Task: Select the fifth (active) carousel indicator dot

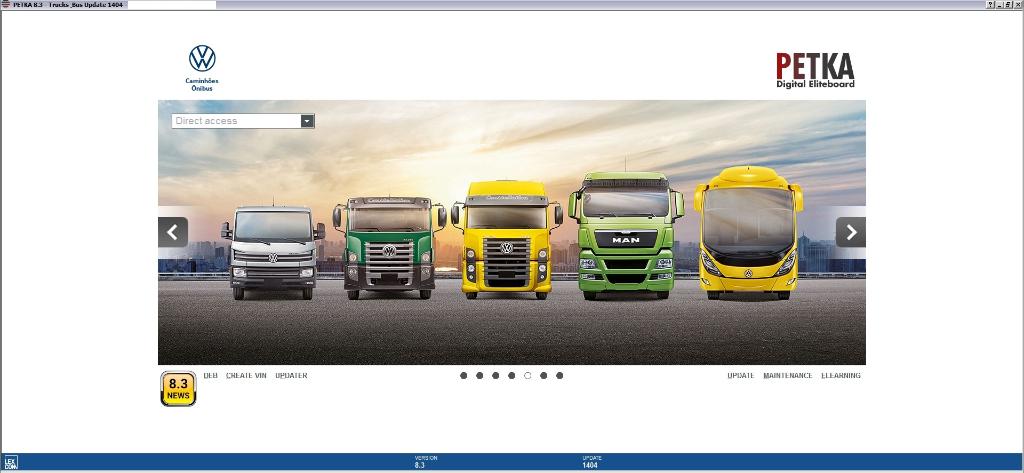Action: pos(528,376)
